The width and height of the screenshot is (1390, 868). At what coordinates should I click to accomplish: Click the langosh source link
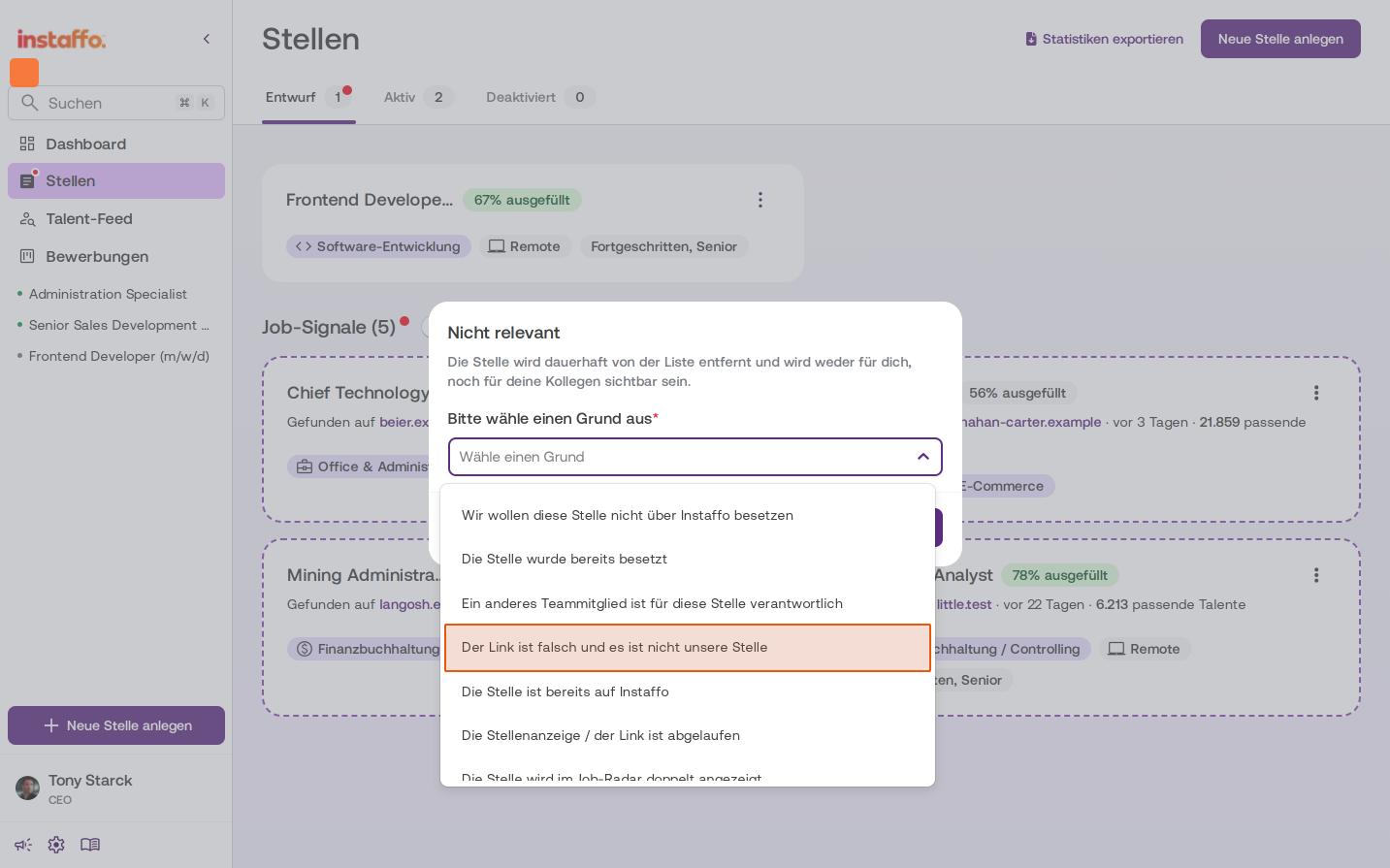tap(410, 604)
